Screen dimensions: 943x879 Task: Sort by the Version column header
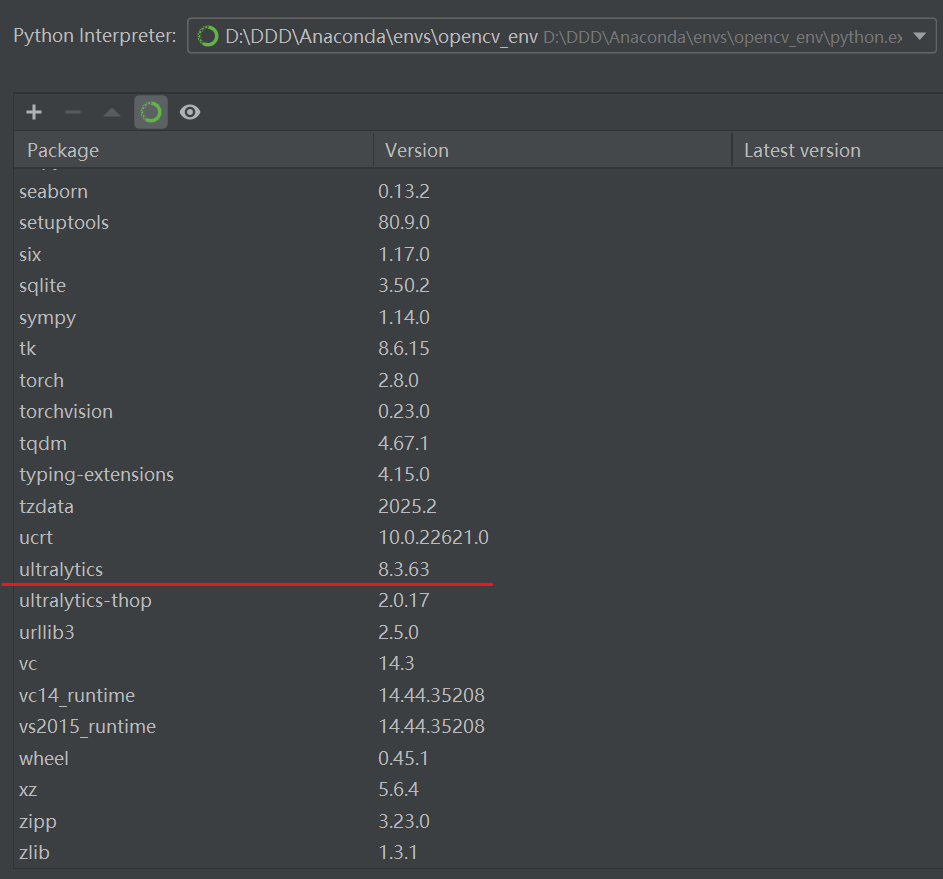pos(553,150)
